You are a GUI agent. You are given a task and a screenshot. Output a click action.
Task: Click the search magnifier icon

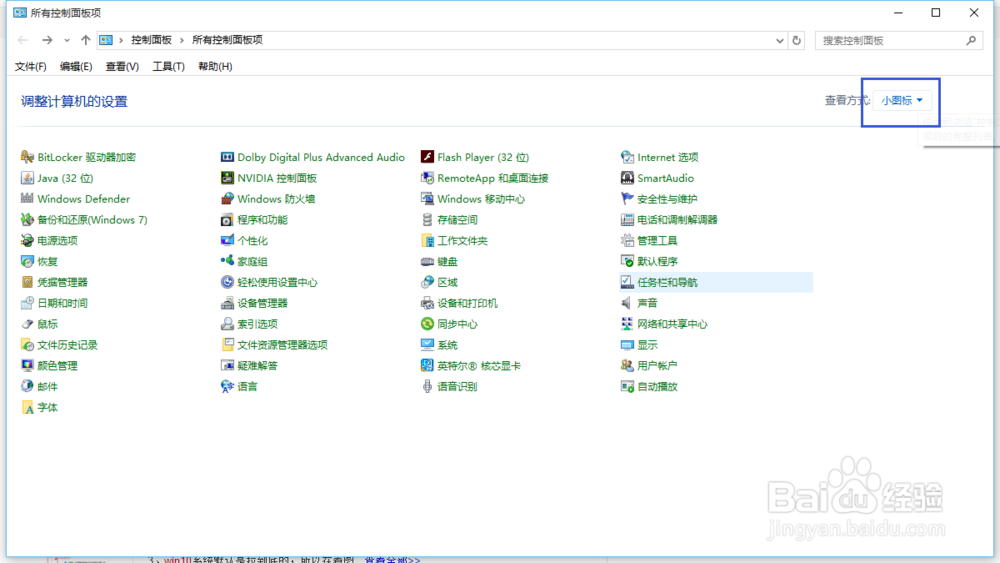[x=971, y=40]
